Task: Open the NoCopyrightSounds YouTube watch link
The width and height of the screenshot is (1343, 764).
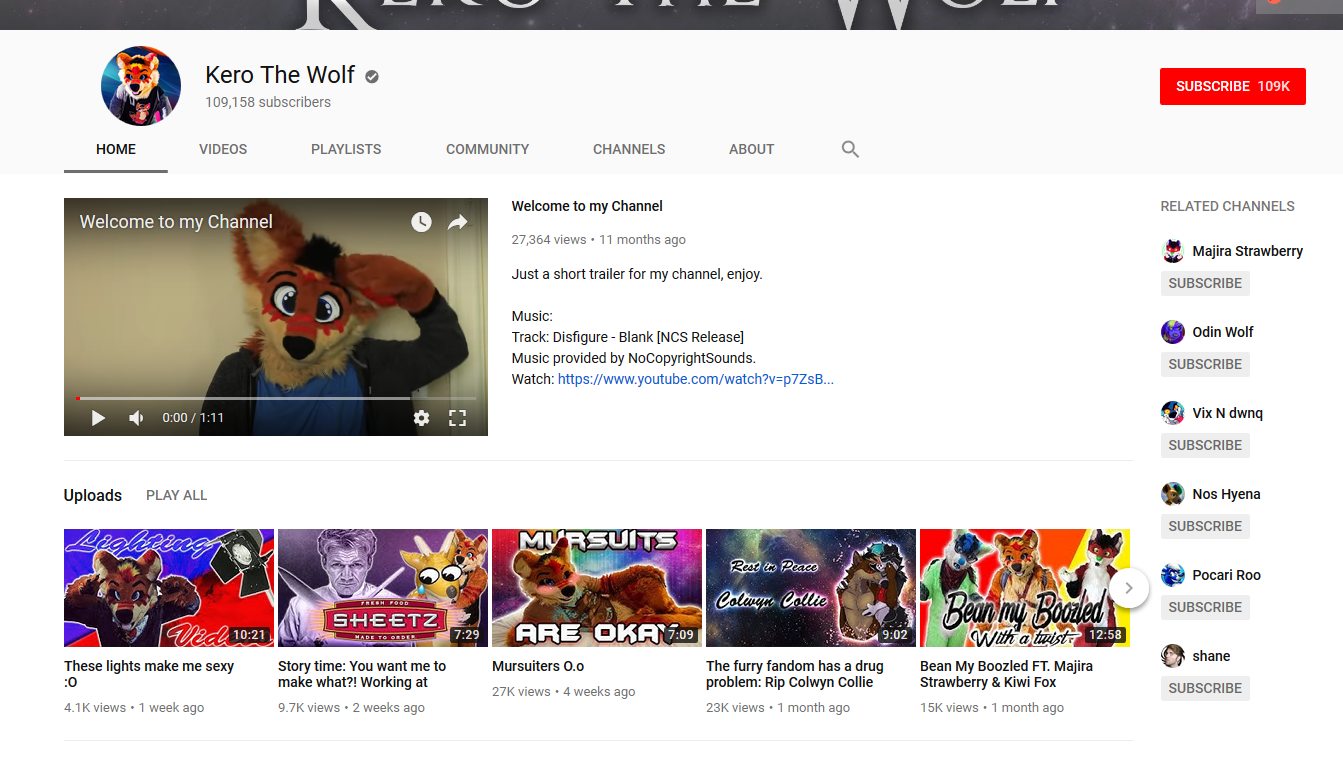Action: (x=696, y=379)
